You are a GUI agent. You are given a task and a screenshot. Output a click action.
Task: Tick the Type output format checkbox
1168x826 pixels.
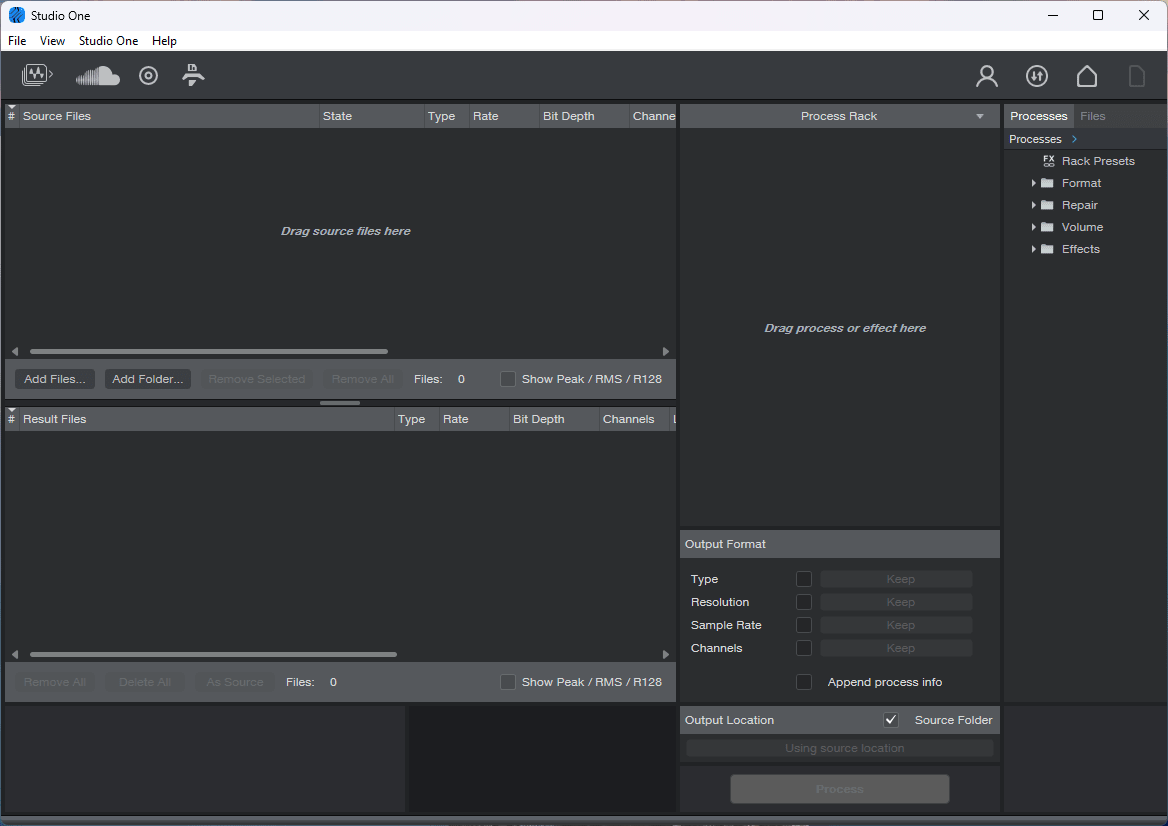pos(804,579)
